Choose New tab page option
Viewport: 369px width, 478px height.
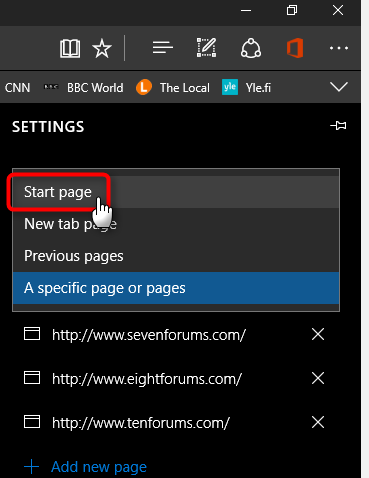coord(176,224)
